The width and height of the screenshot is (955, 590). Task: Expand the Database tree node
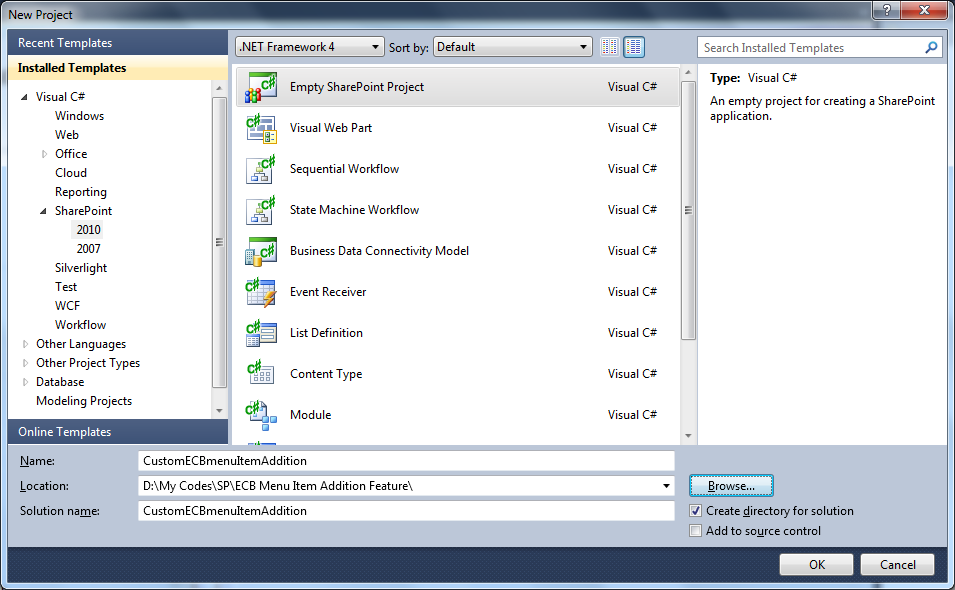click(25, 382)
